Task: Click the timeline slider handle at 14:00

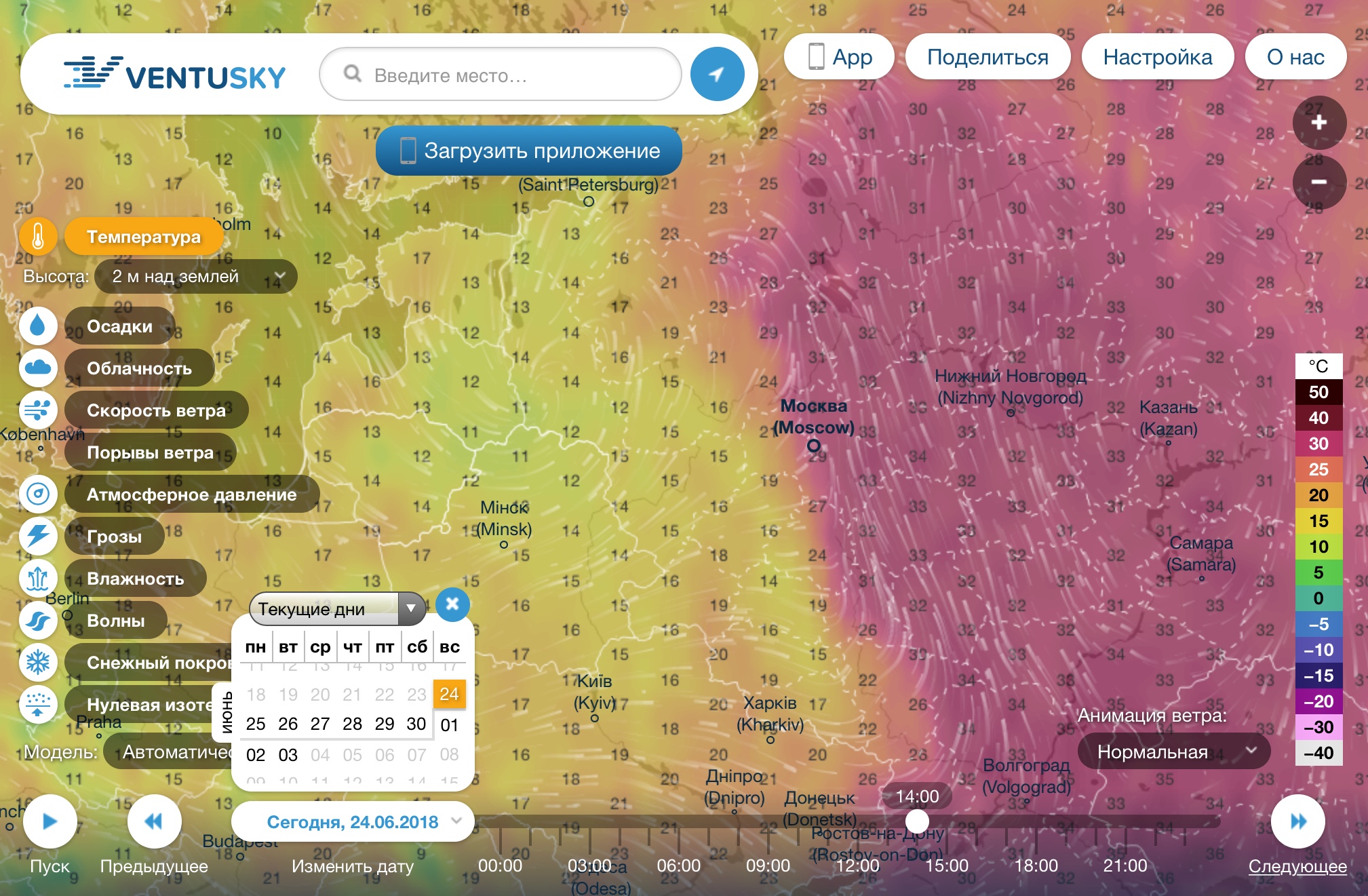Action: [x=917, y=821]
